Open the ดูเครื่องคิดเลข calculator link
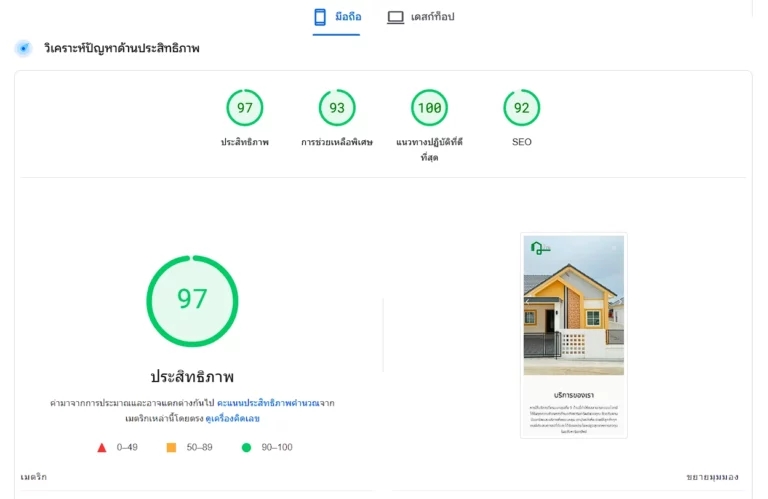 (233, 419)
